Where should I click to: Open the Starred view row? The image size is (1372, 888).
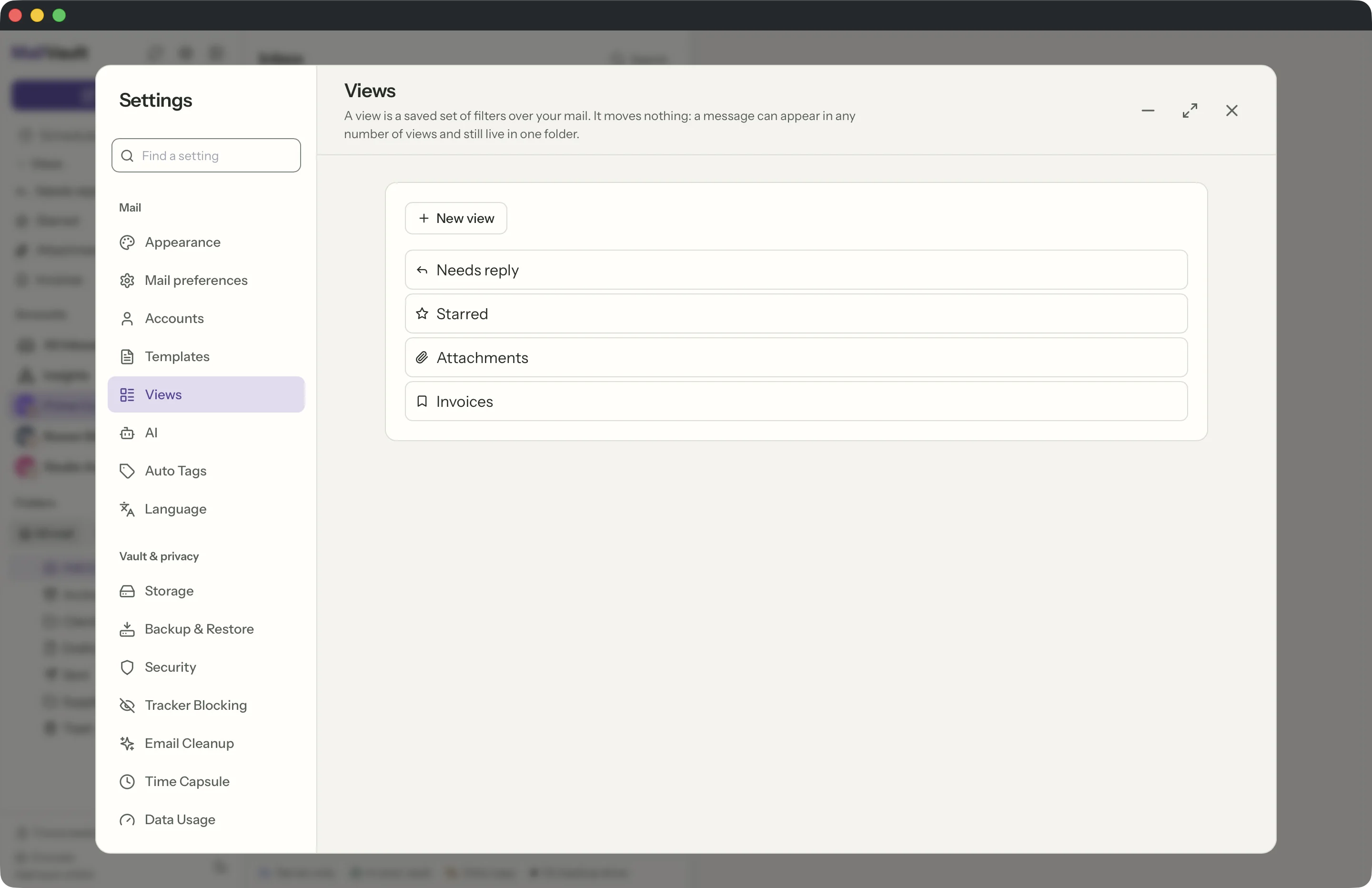click(x=796, y=313)
